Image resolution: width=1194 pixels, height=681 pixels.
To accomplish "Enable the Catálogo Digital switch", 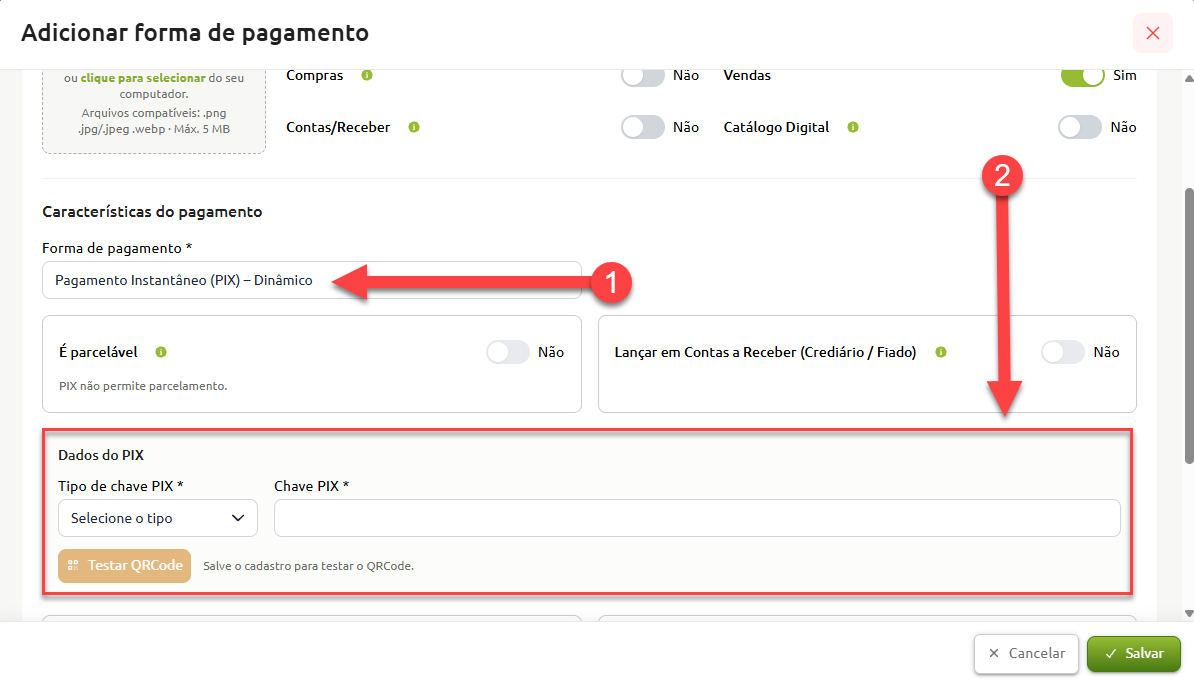I will (1080, 127).
